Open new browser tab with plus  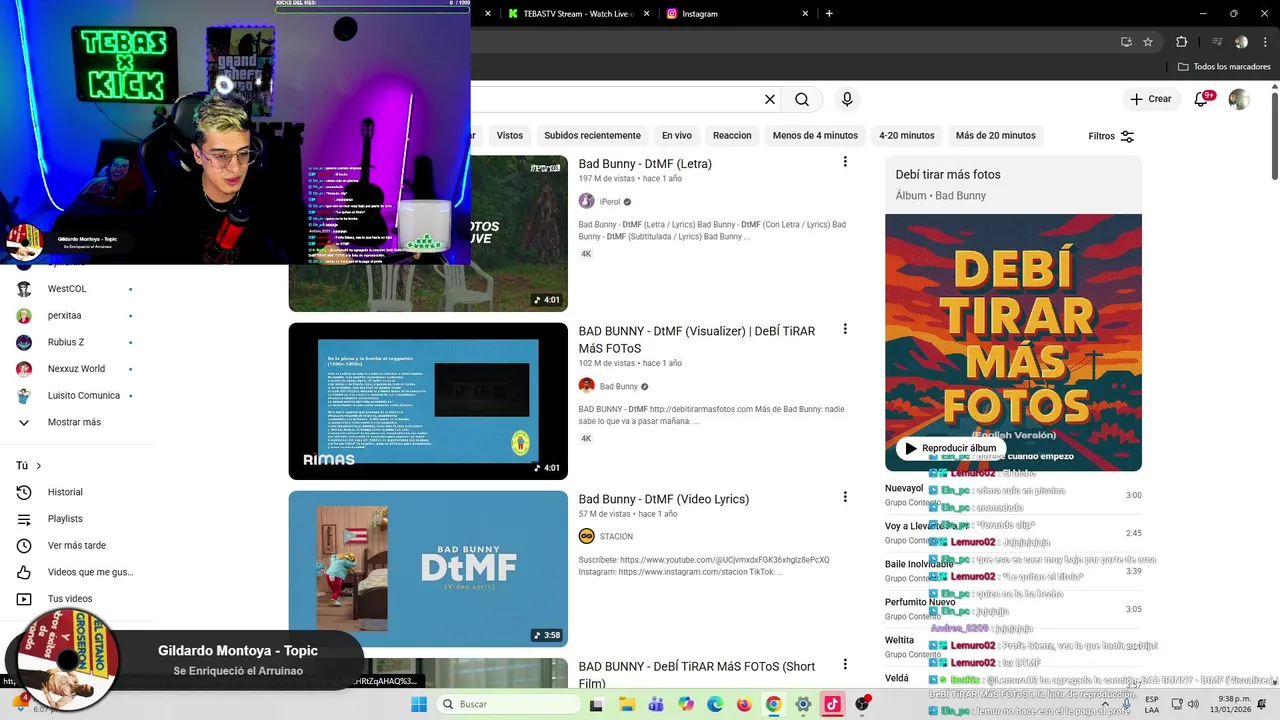click(829, 13)
